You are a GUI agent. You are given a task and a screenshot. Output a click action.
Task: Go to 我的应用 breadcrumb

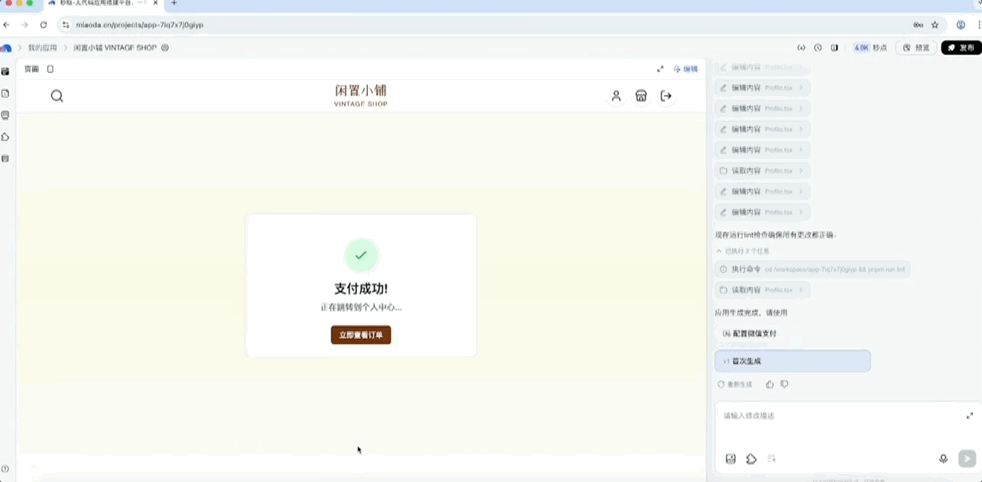[41, 47]
